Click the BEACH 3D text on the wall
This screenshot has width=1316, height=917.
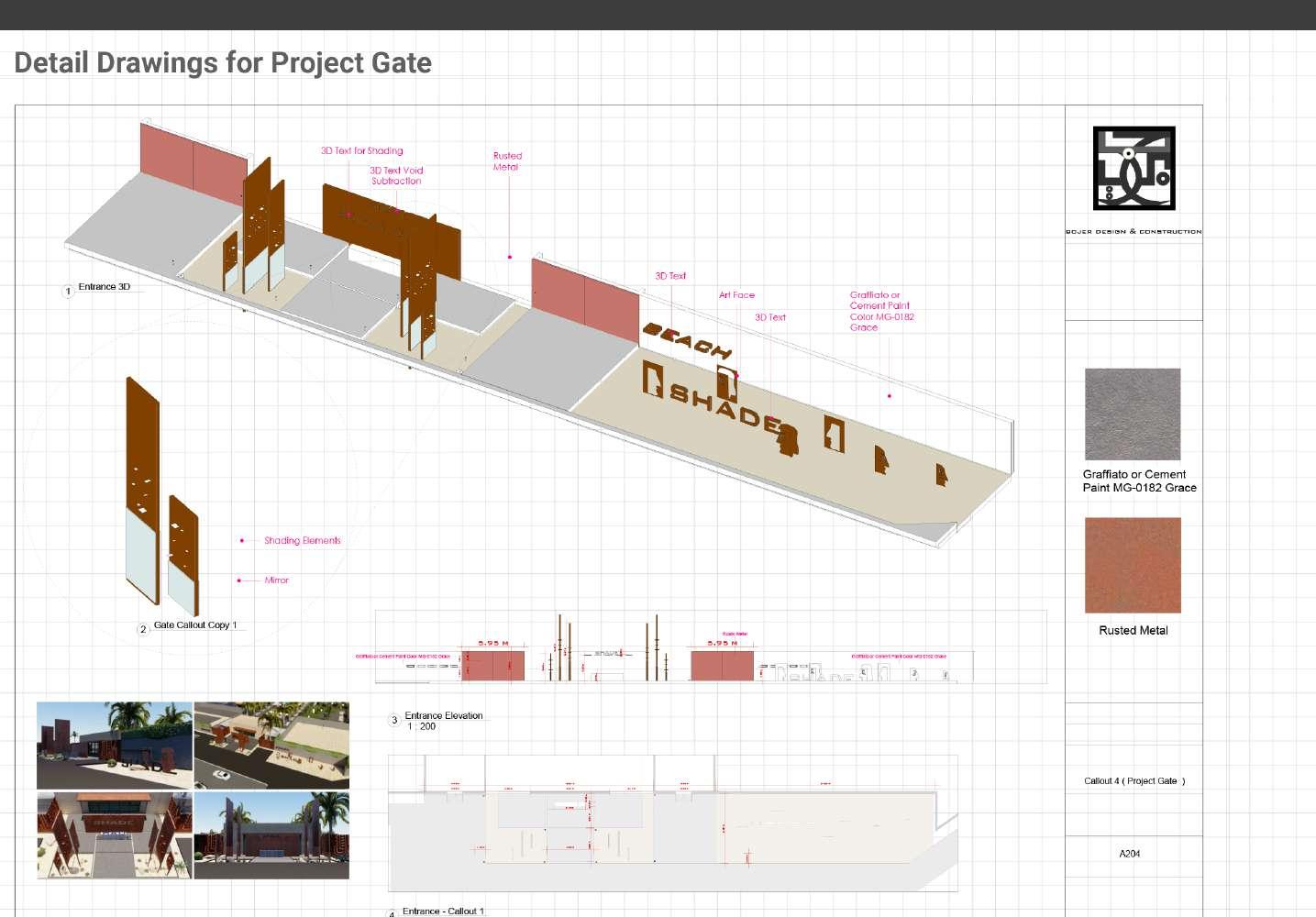(x=687, y=339)
